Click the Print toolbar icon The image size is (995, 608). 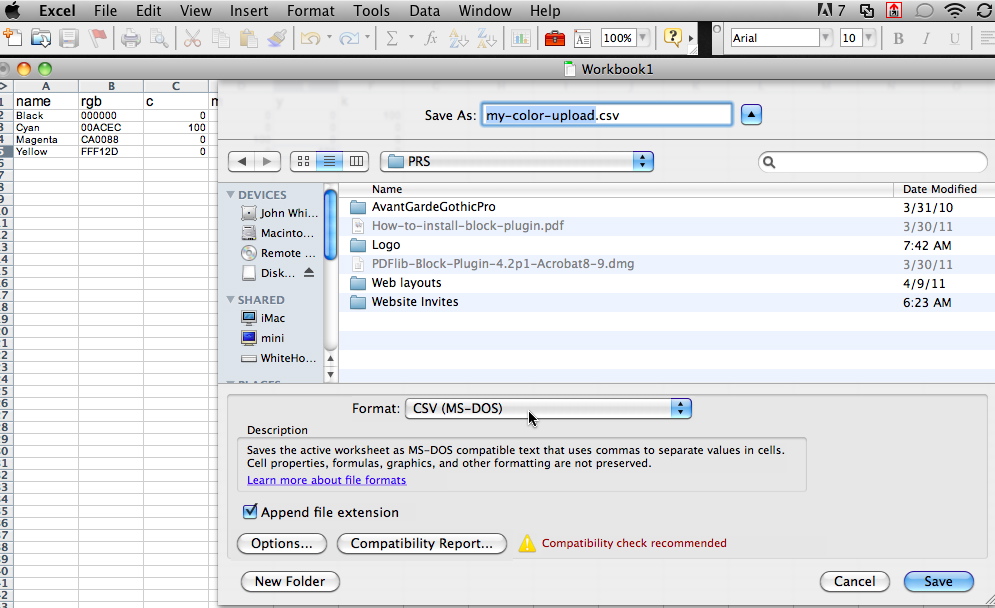(x=131, y=38)
